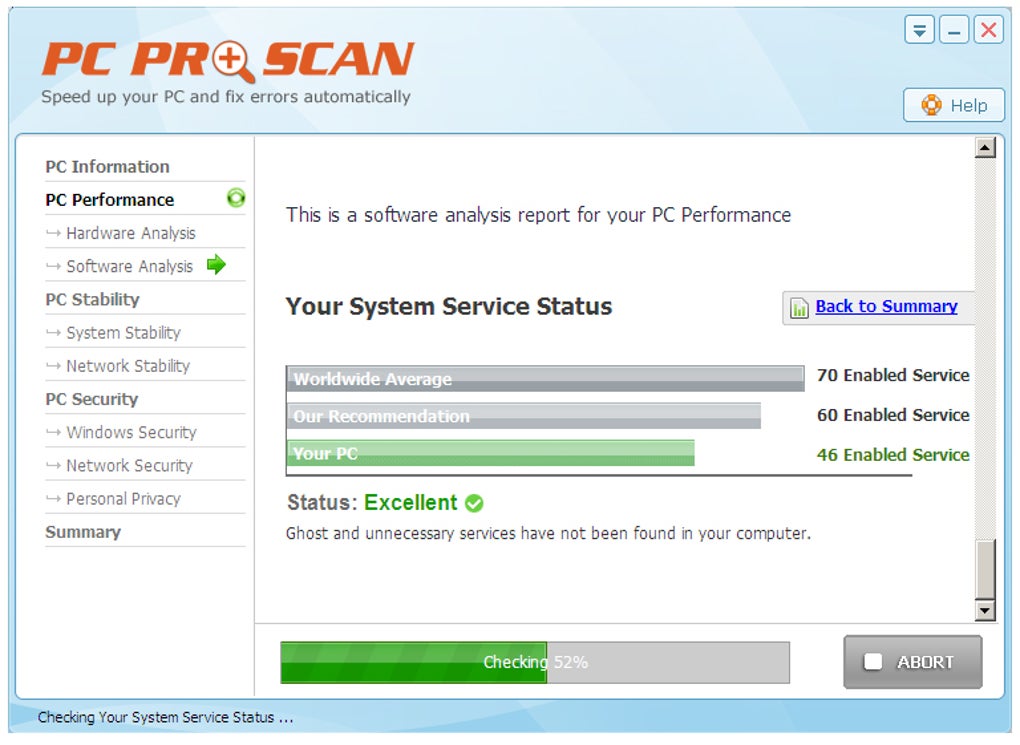Open System Stability item
The image size is (1020, 745).
(x=123, y=332)
